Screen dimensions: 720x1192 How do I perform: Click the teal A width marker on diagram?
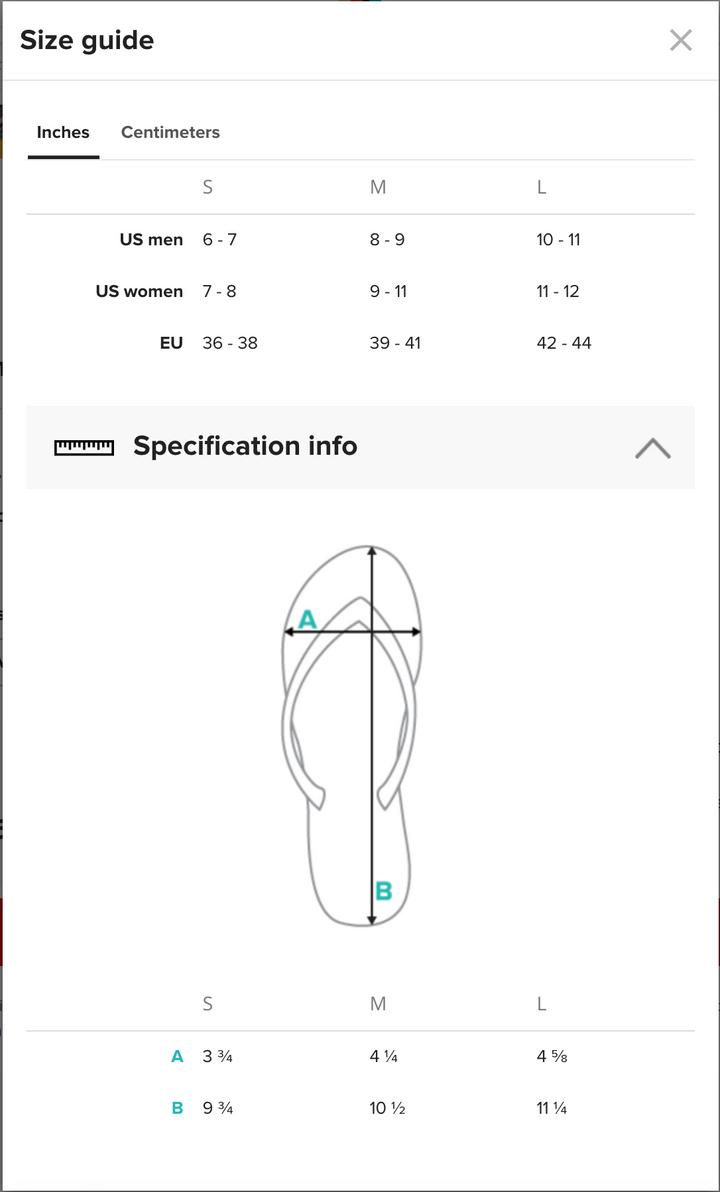307,620
